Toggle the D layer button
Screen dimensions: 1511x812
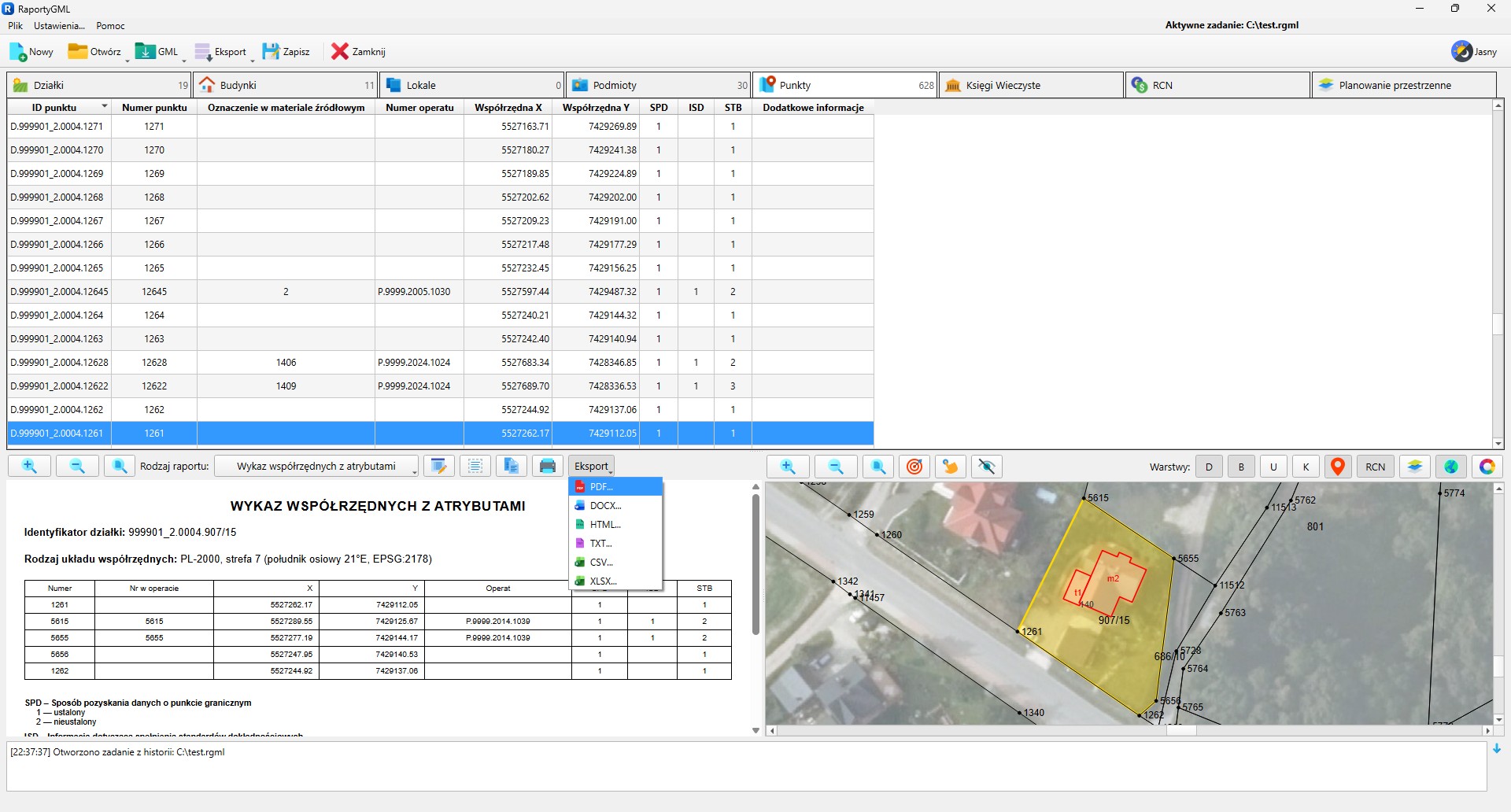tap(1210, 467)
